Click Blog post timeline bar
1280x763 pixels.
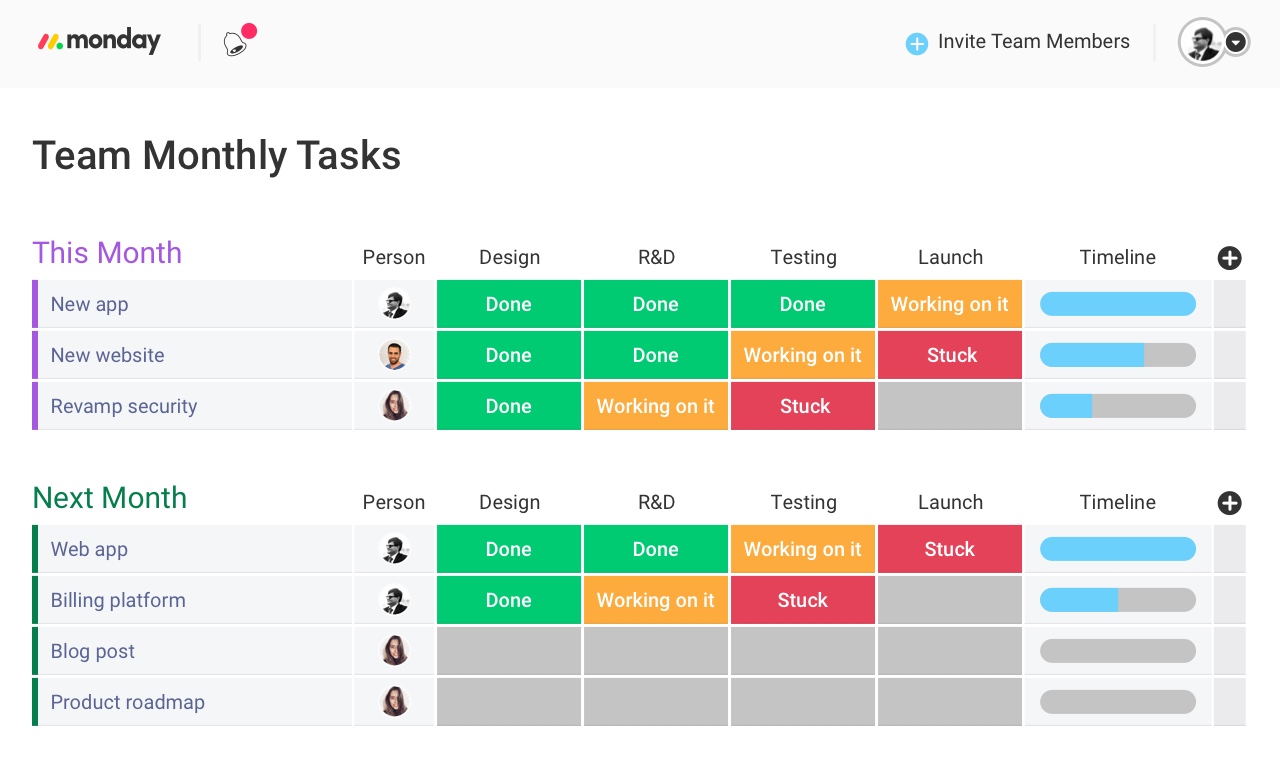pyautogui.click(x=1118, y=651)
